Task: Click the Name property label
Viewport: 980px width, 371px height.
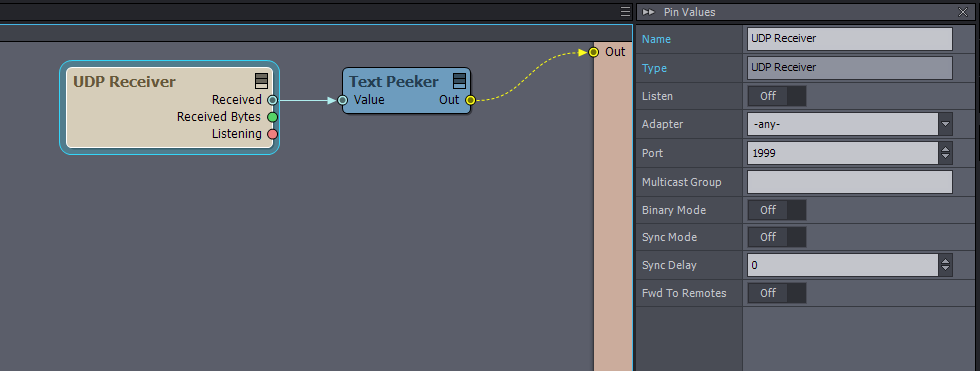Action: click(x=656, y=39)
